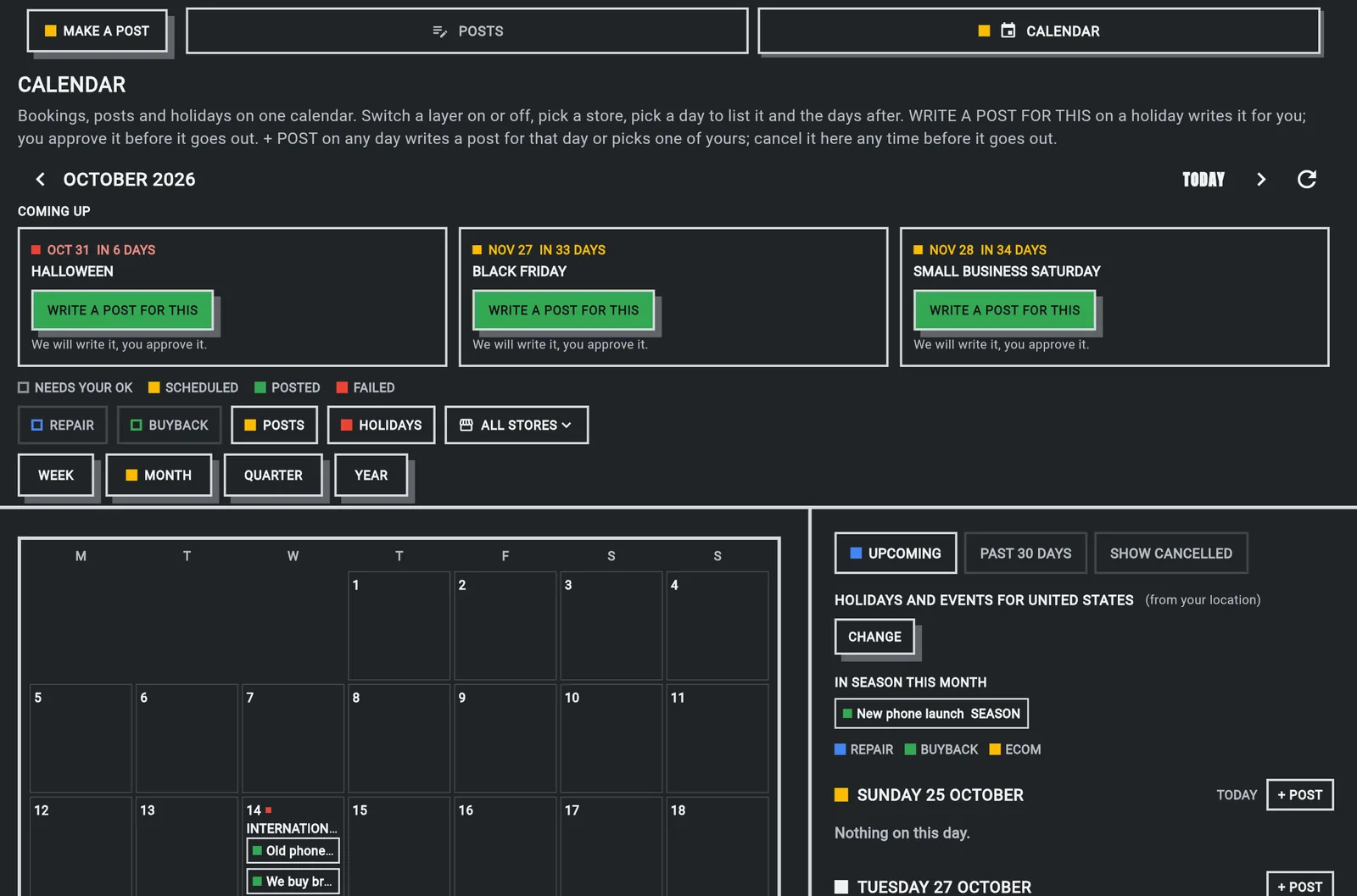Click the Failed legend swatch
This screenshot has height=896, width=1357.
point(342,387)
